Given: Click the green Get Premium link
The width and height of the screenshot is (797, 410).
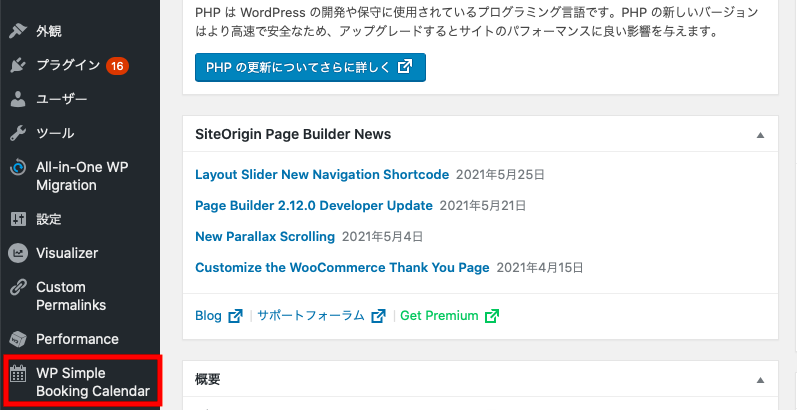Looking at the screenshot, I should [x=439, y=316].
